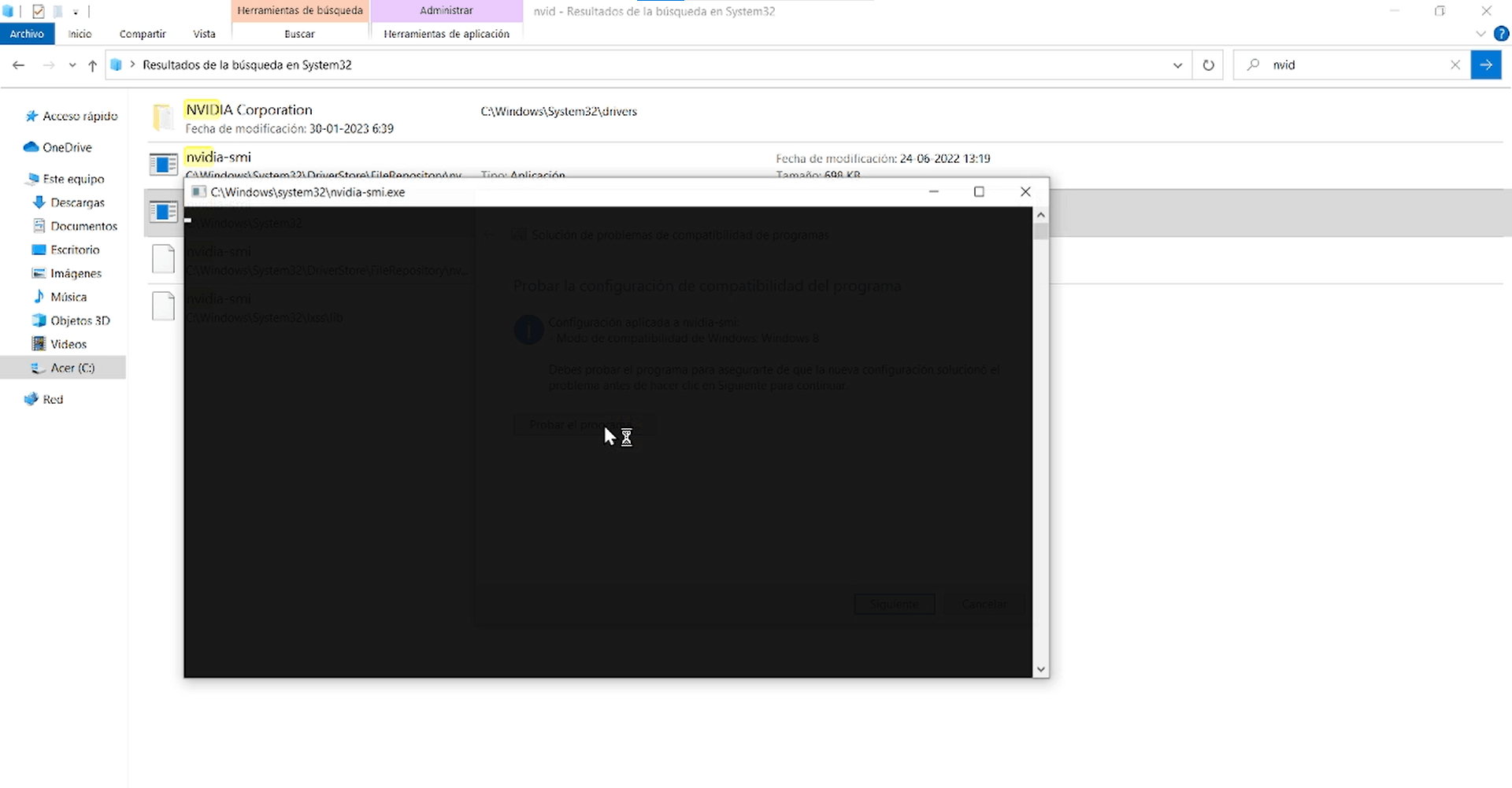This screenshot has height=788, width=1512.
Task: Click the nvidia-smi application icon dated 24-06-2022
Action: point(163,164)
